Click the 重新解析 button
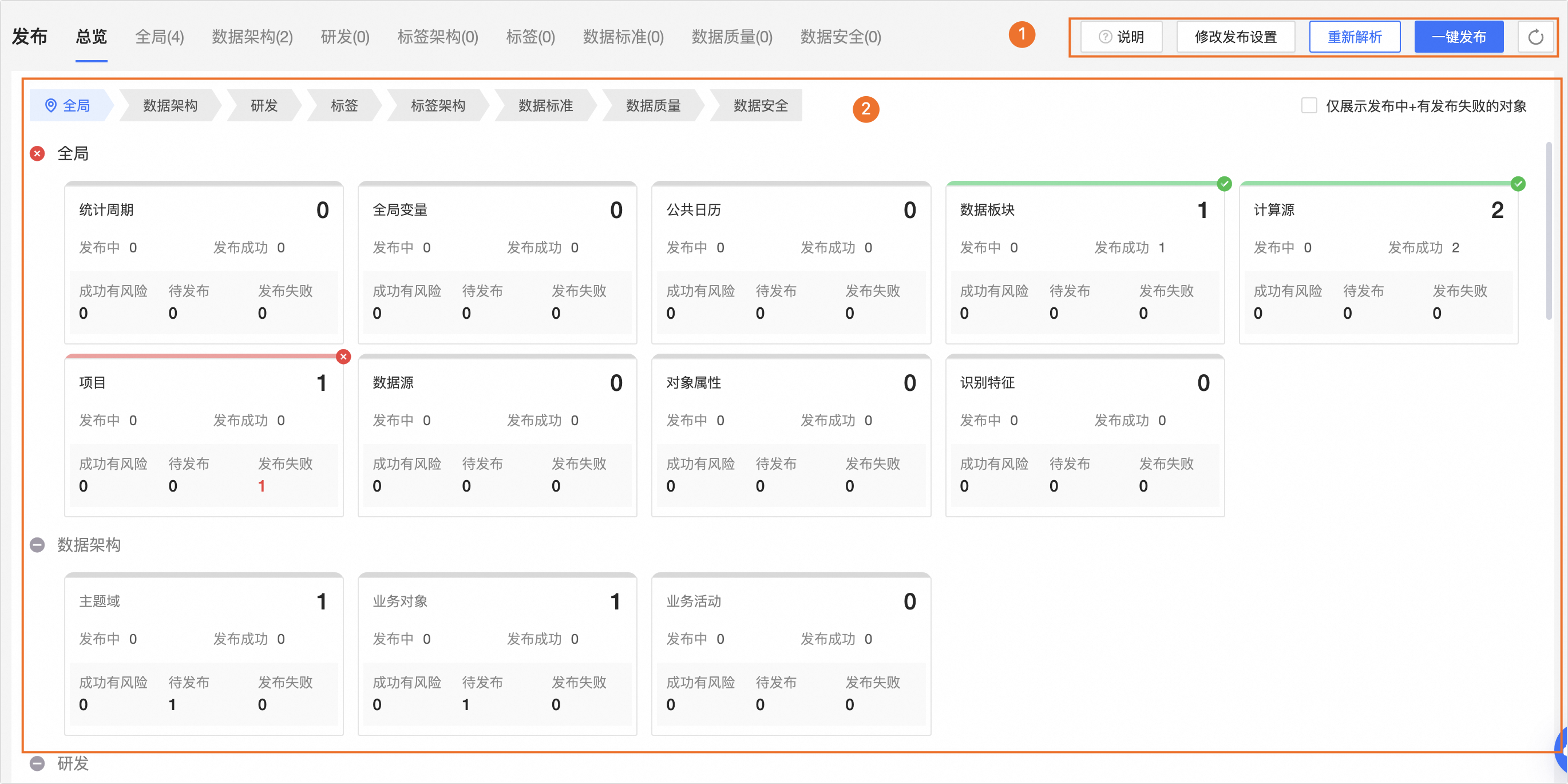Image resolution: width=1568 pixels, height=784 pixels. point(1355,37)
